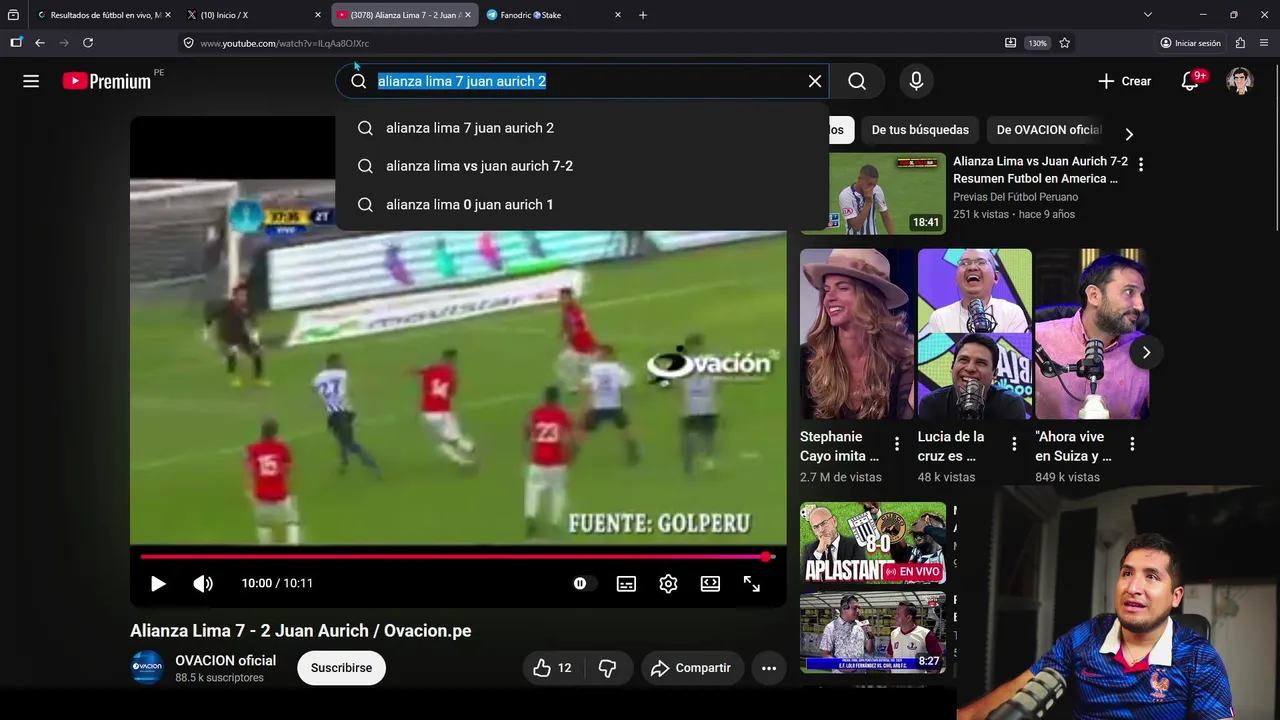Image resolution: width=1280 pixels, height=720 pixels.
Task: Open options for Stephanie Cayo short
Action: [x=897, y=444]
